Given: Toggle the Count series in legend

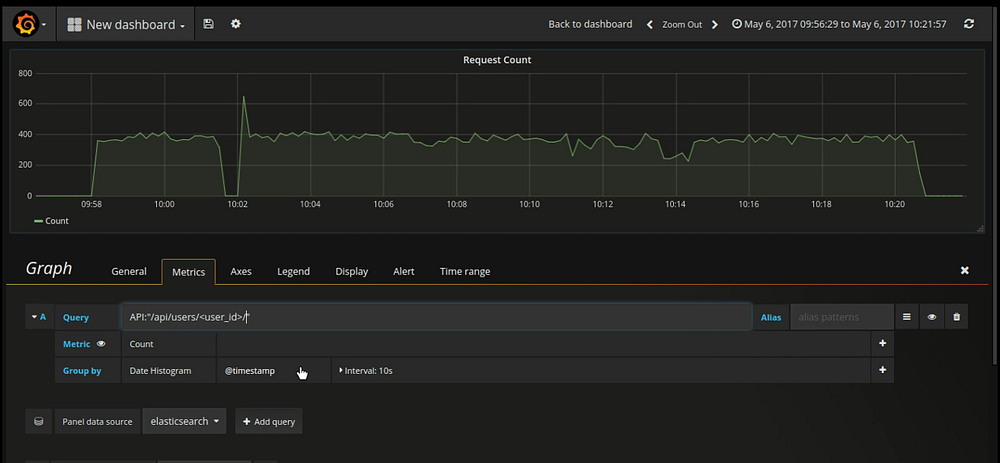Looking at the screenshot, I should tap(51, 221).
